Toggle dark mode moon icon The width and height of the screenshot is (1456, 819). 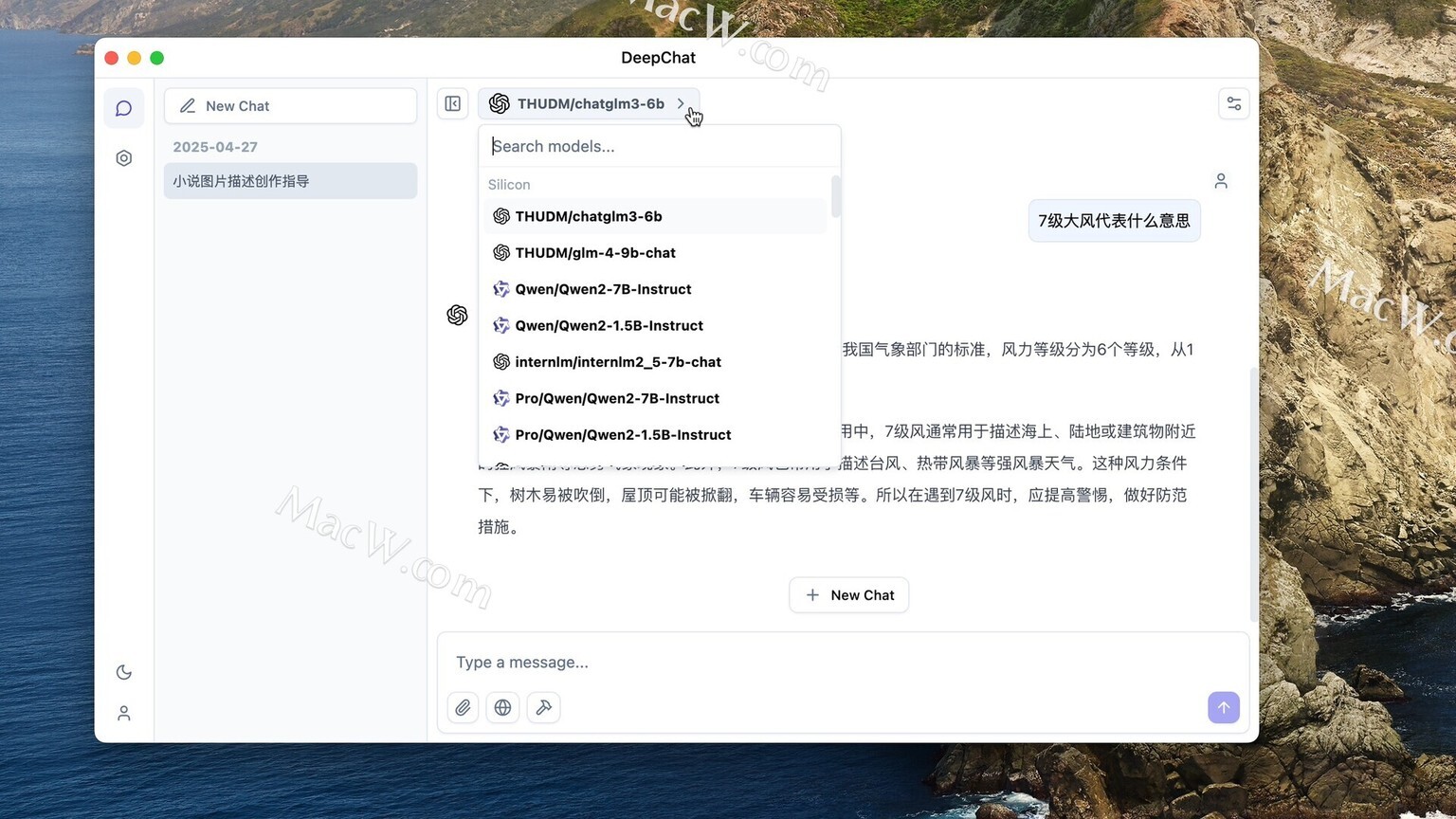click(124, 672)
